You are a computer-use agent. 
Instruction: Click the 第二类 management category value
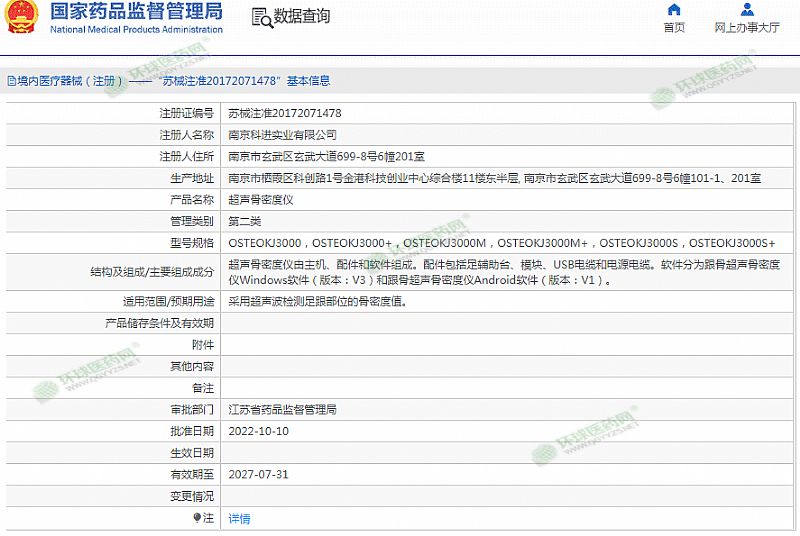coord(244,220)
